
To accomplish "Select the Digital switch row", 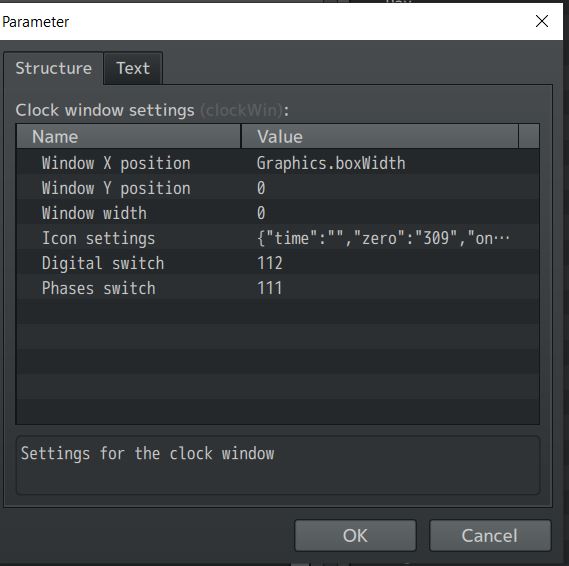I will point(278,263).
